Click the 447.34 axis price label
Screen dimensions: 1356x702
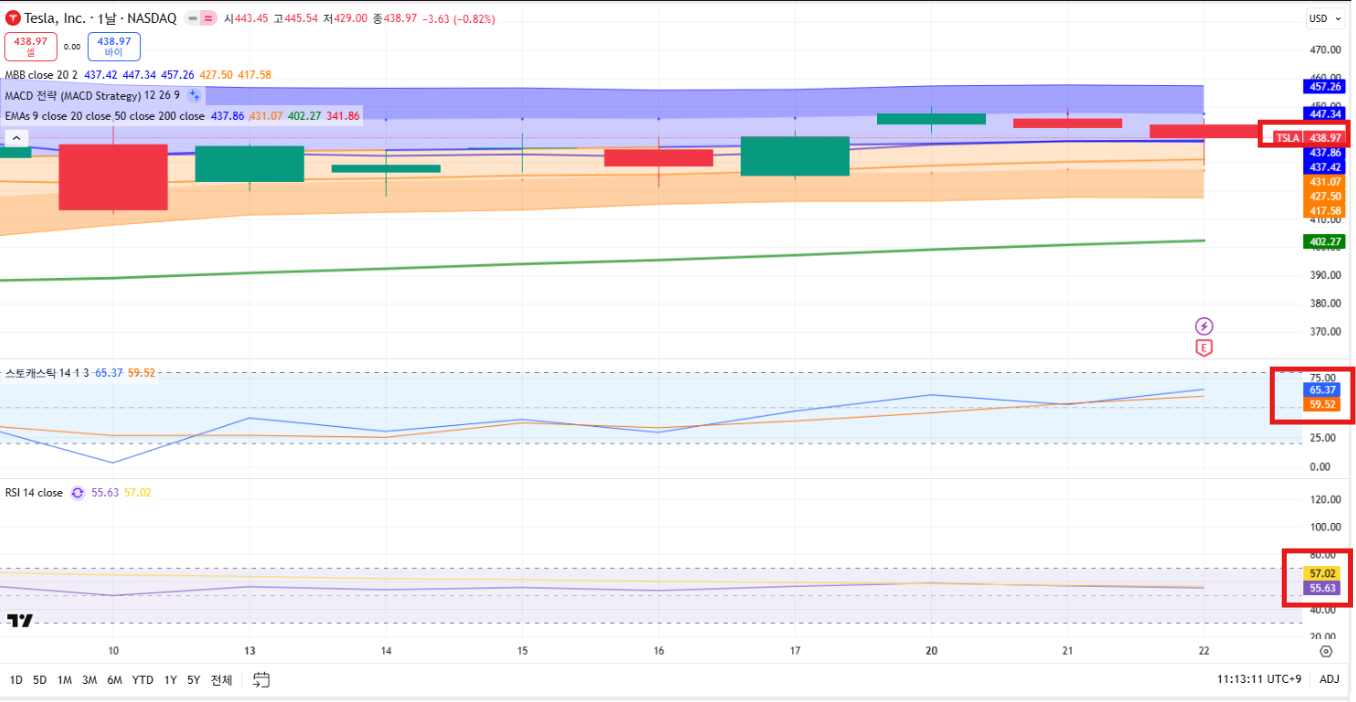point(1325,114)
